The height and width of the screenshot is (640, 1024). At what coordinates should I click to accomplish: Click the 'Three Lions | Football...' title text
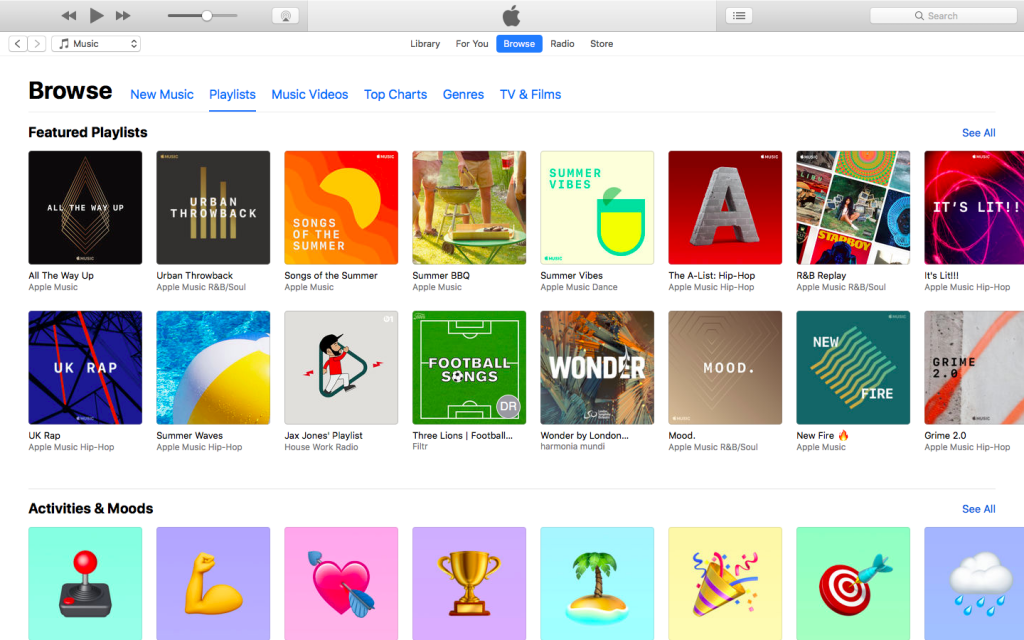(x=462, y=436)
